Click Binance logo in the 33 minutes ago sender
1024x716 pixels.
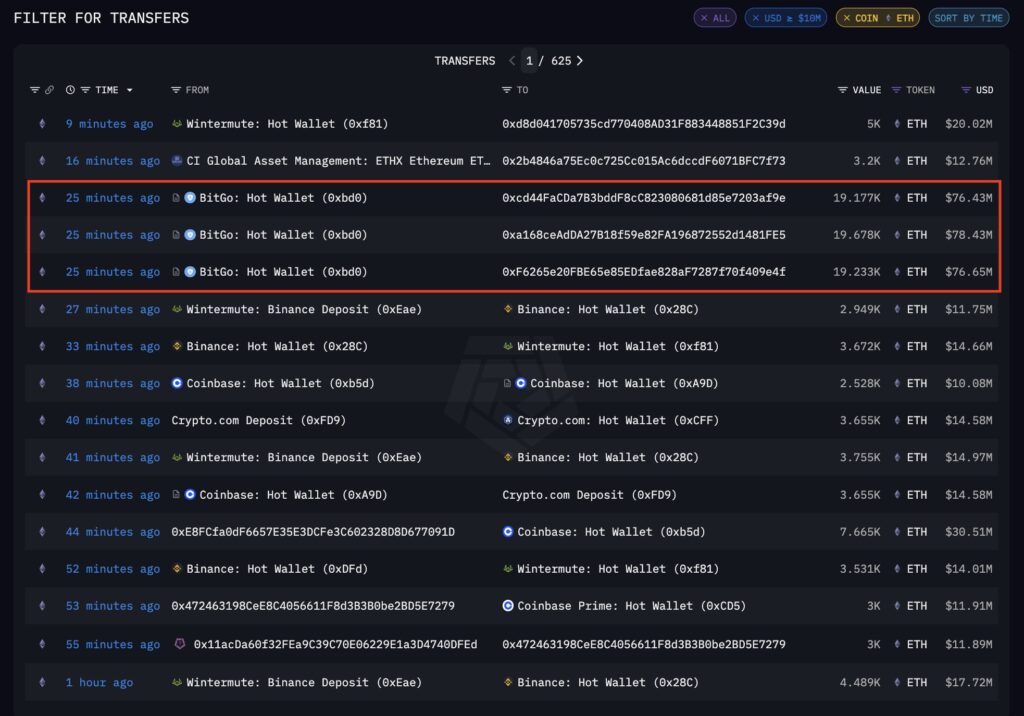click(x=177, y=346)
